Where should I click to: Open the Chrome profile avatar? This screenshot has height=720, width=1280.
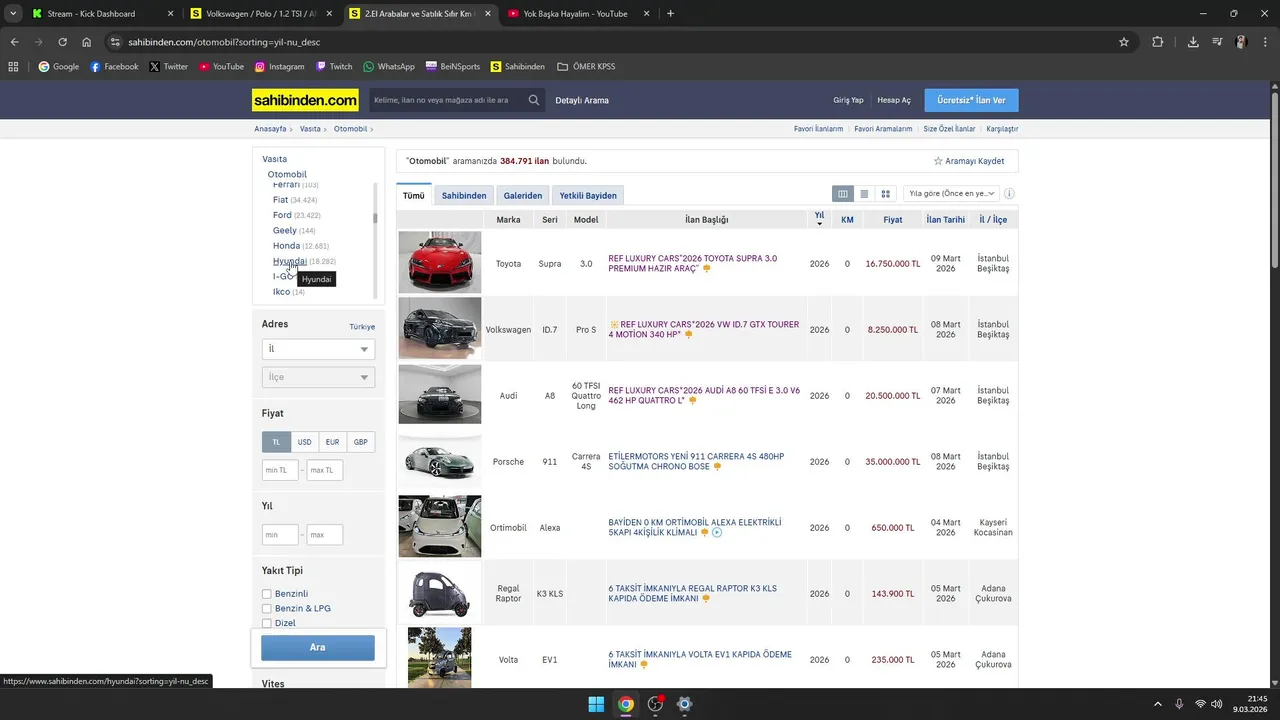[x=1241, y=42]
